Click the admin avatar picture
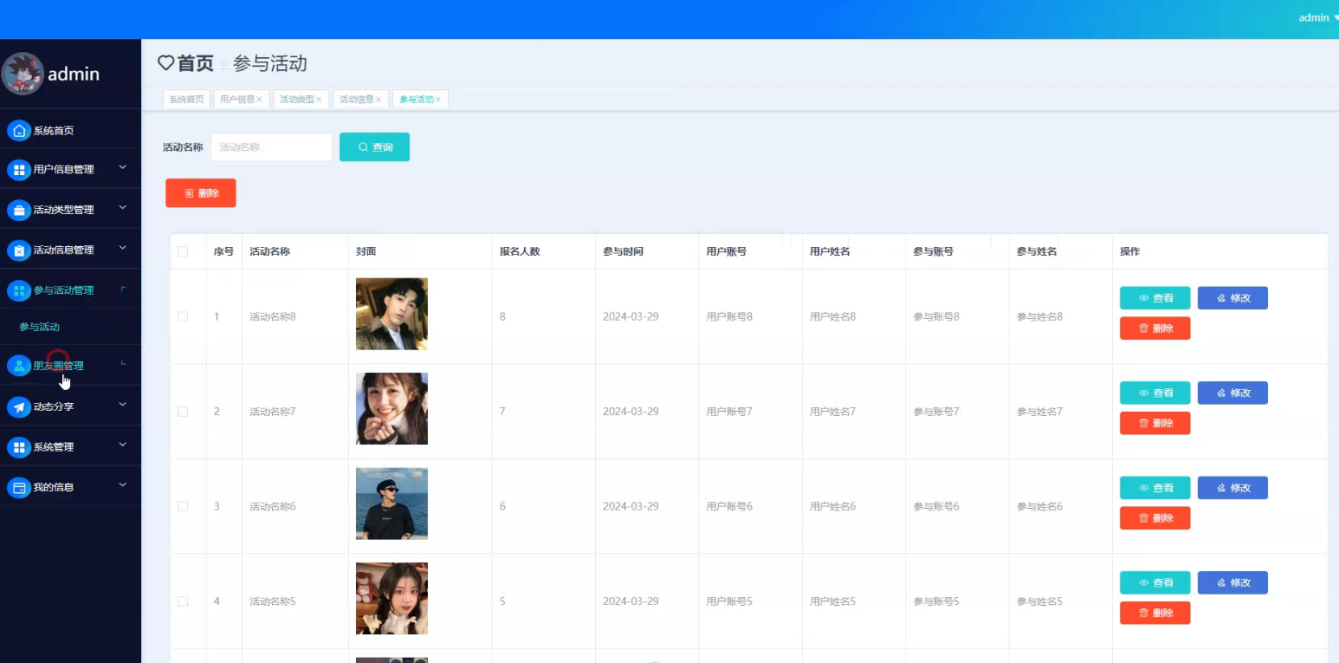1339x663 pixels. [x=22, y=73]
